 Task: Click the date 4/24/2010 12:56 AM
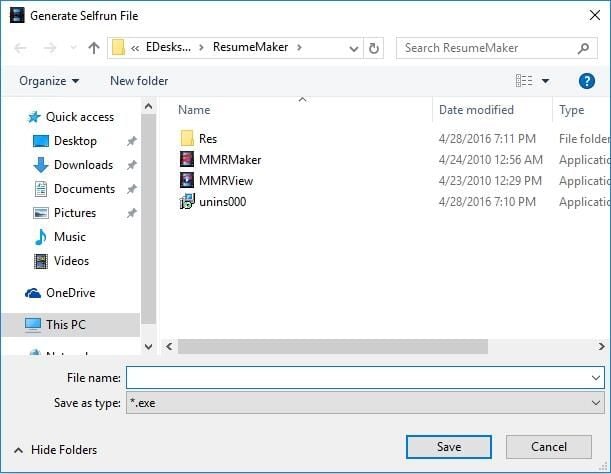pyautogui.click(x=491, y=160)
